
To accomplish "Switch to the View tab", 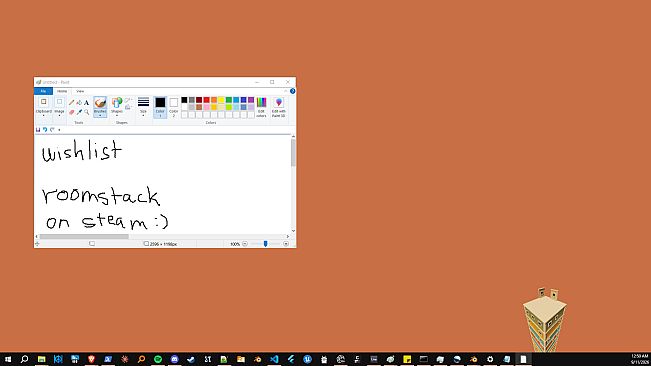I will tap(80, 91).
